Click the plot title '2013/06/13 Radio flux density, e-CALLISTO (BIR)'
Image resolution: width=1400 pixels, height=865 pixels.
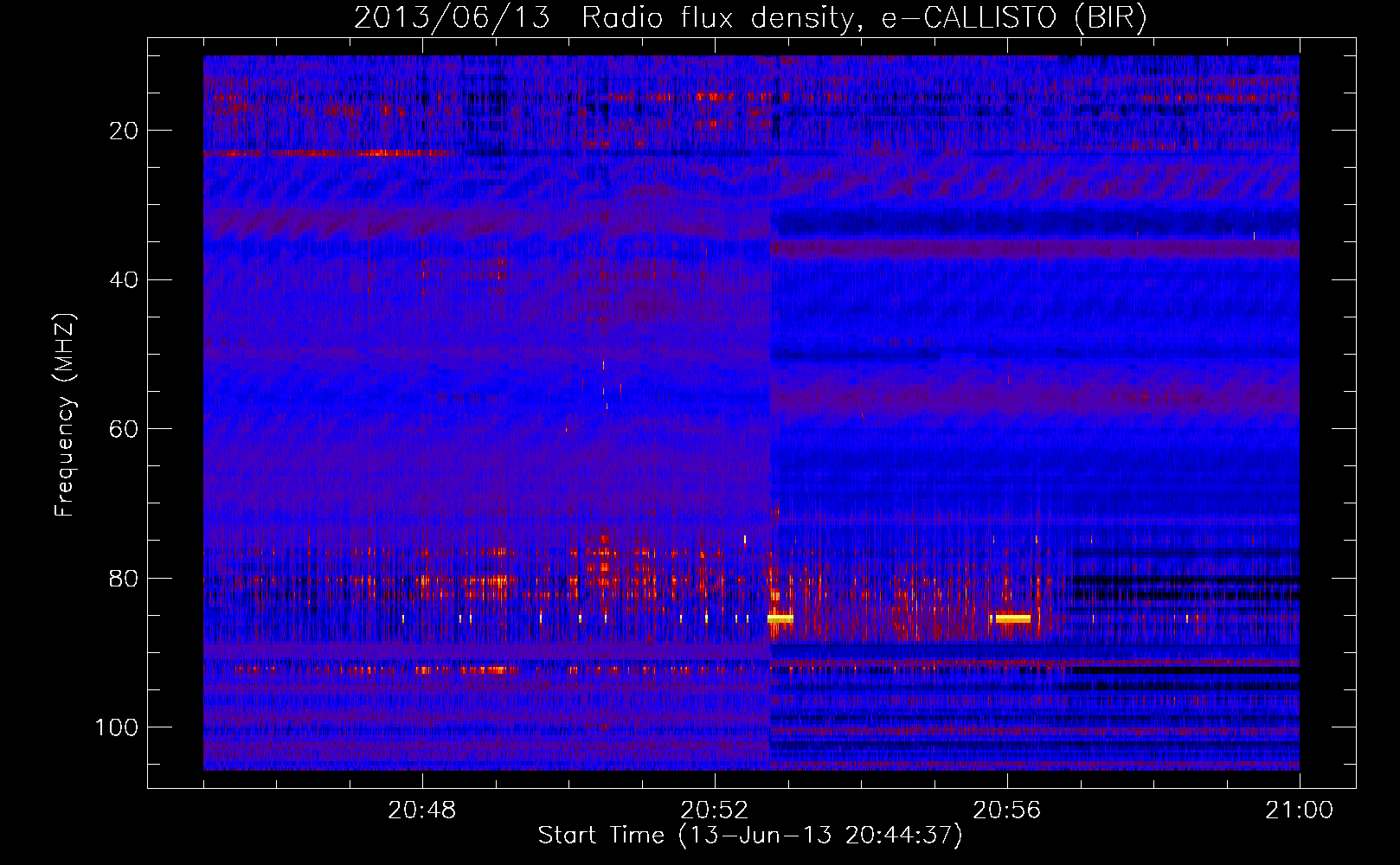click(x=750, y=17)
